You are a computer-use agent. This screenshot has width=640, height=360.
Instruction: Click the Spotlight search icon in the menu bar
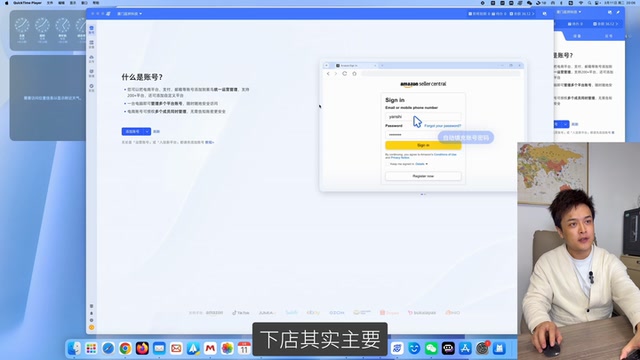(x=589, y=3)
